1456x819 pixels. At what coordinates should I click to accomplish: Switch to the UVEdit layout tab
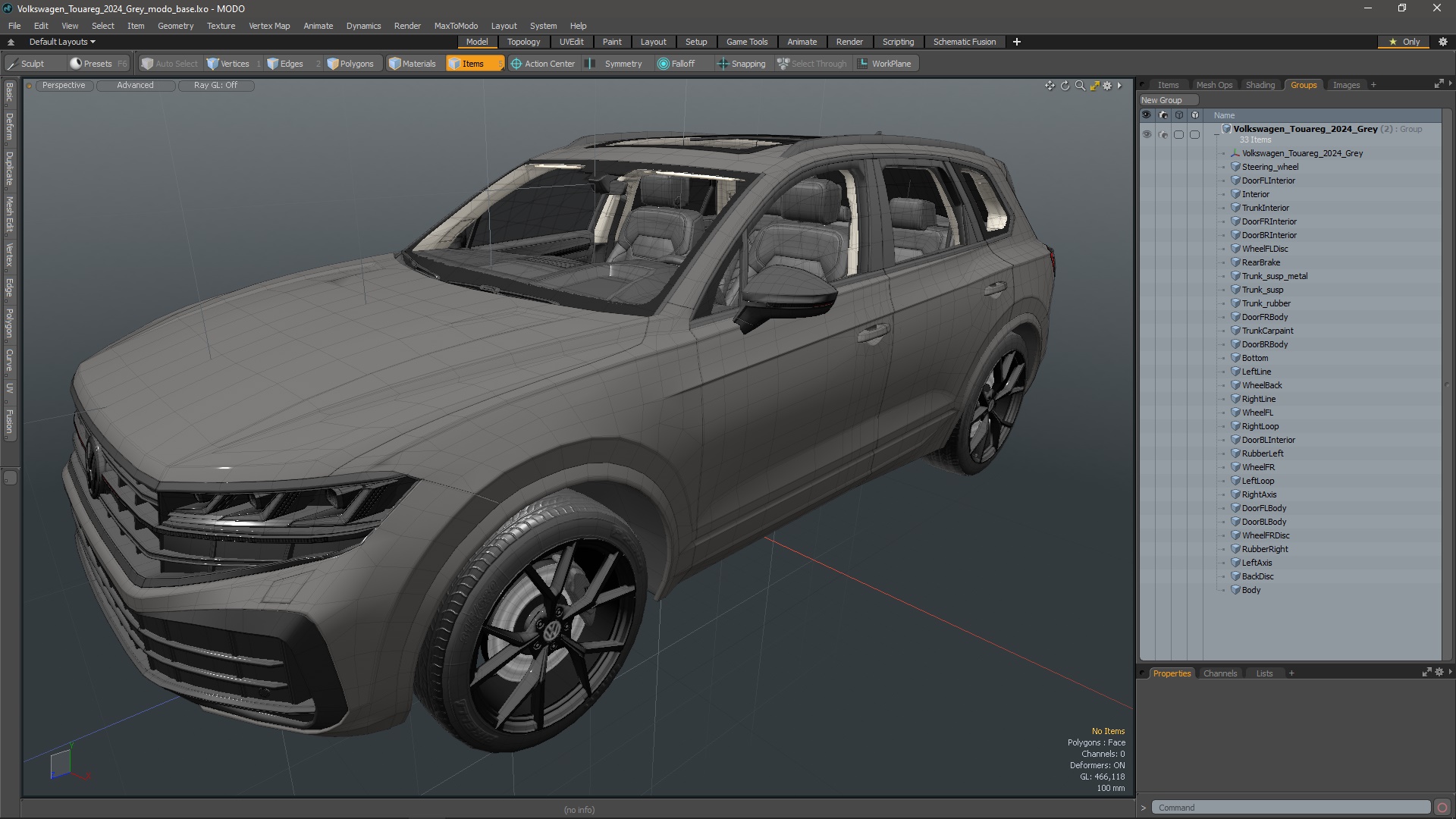tap(571, 42)
